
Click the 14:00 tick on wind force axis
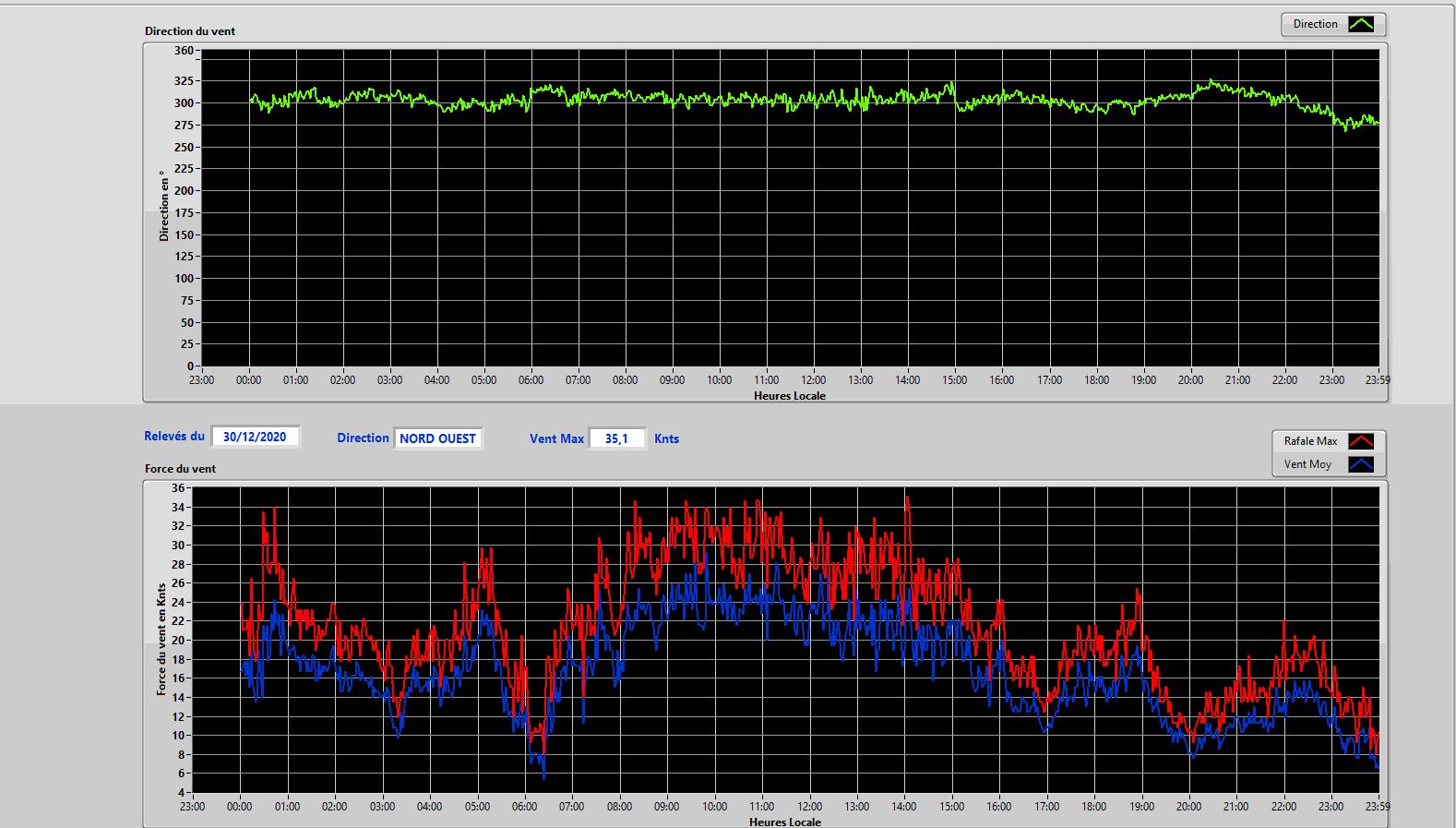point(904,806)
